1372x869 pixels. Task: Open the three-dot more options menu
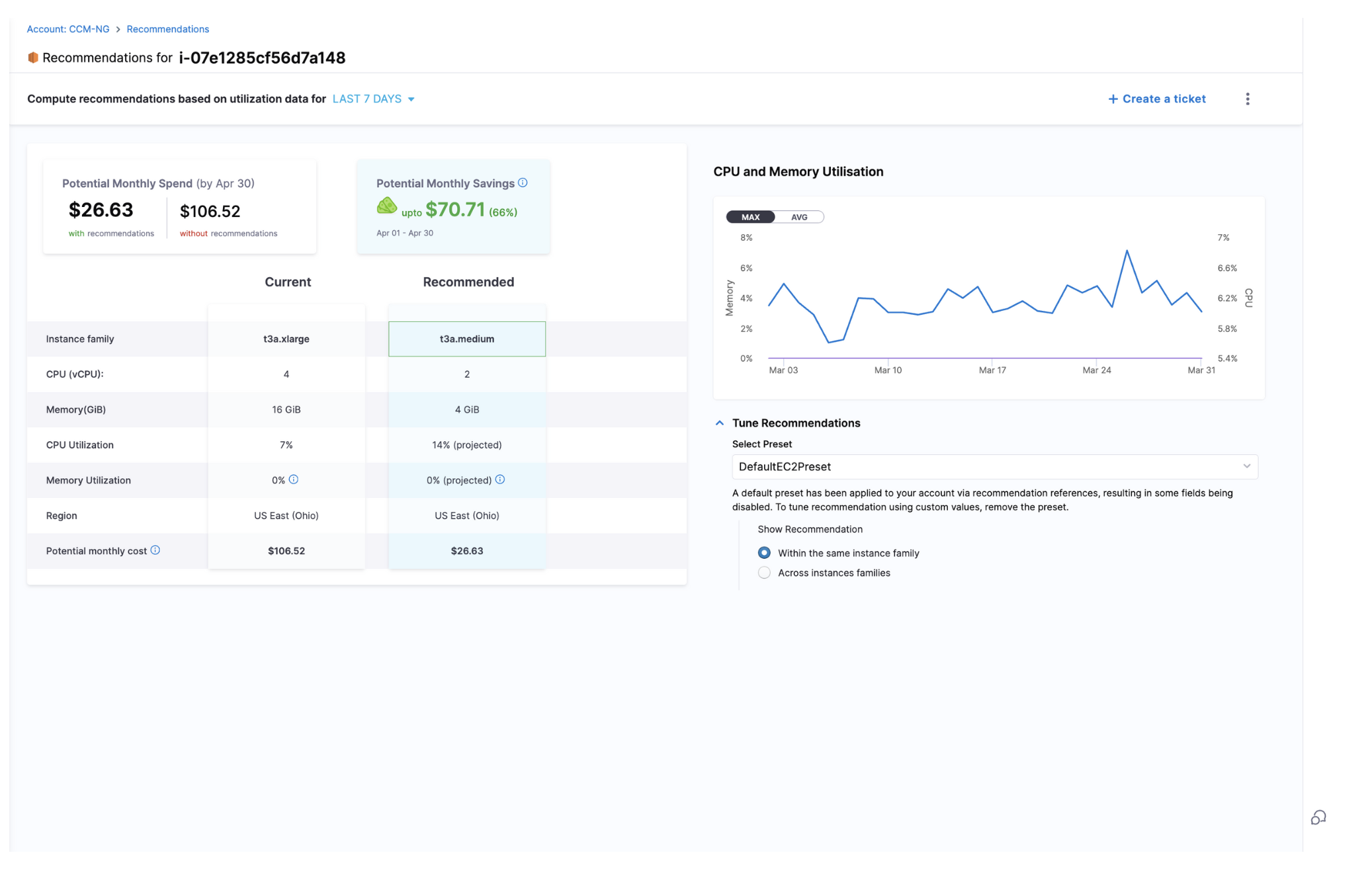tap(1248, 99)
